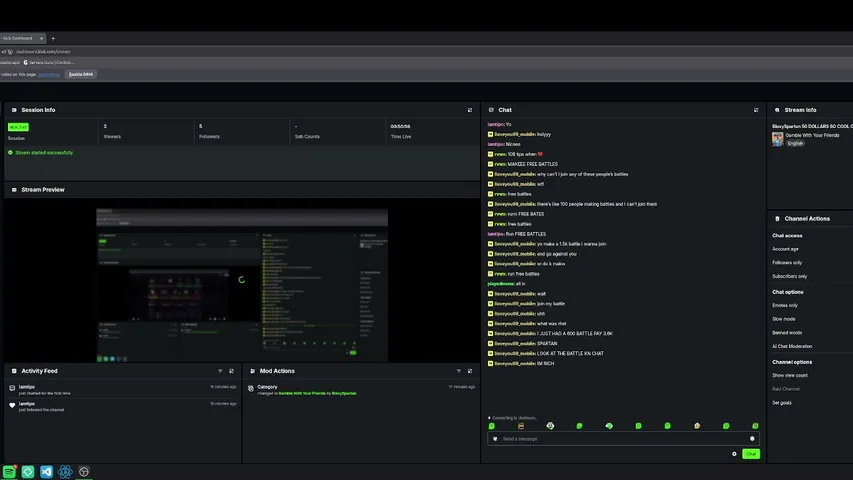The height and width of the screenshot is (480, 853).
Task: Open the emoji picker in the message box
Action: (752, 439)
